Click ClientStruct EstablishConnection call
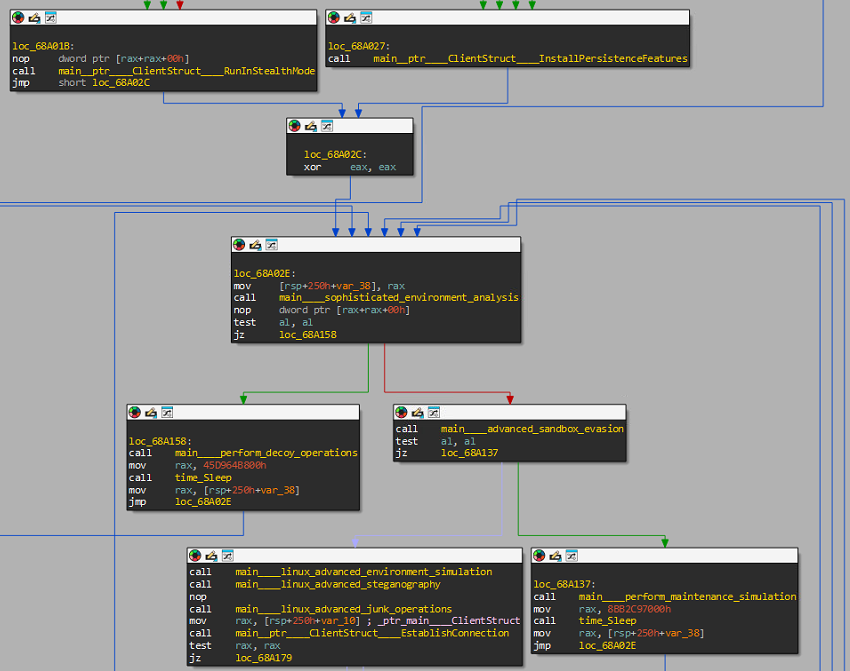This screenshot has width=850, height=671. pos(372,633)
